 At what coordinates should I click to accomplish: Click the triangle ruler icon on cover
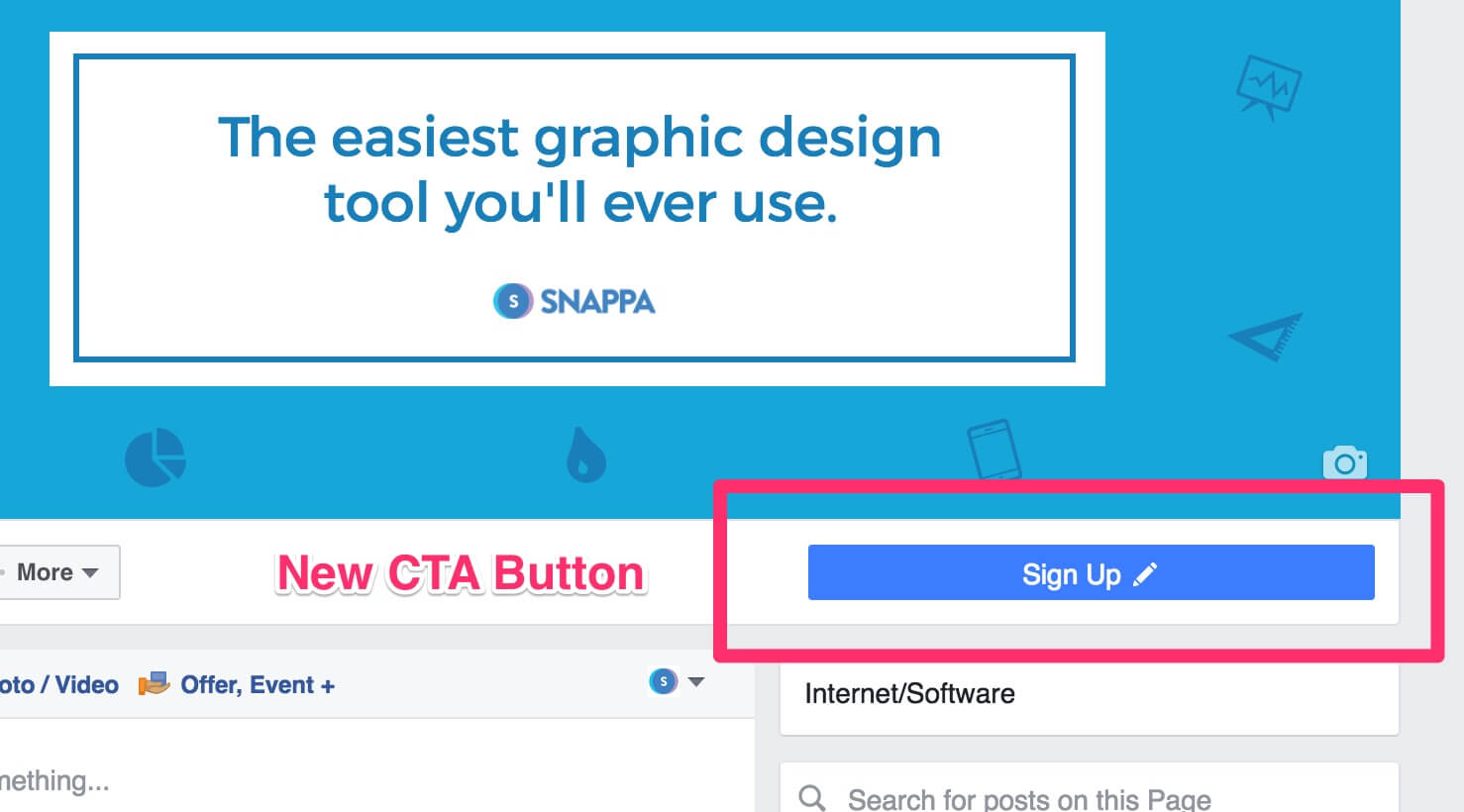[1267, 337]
